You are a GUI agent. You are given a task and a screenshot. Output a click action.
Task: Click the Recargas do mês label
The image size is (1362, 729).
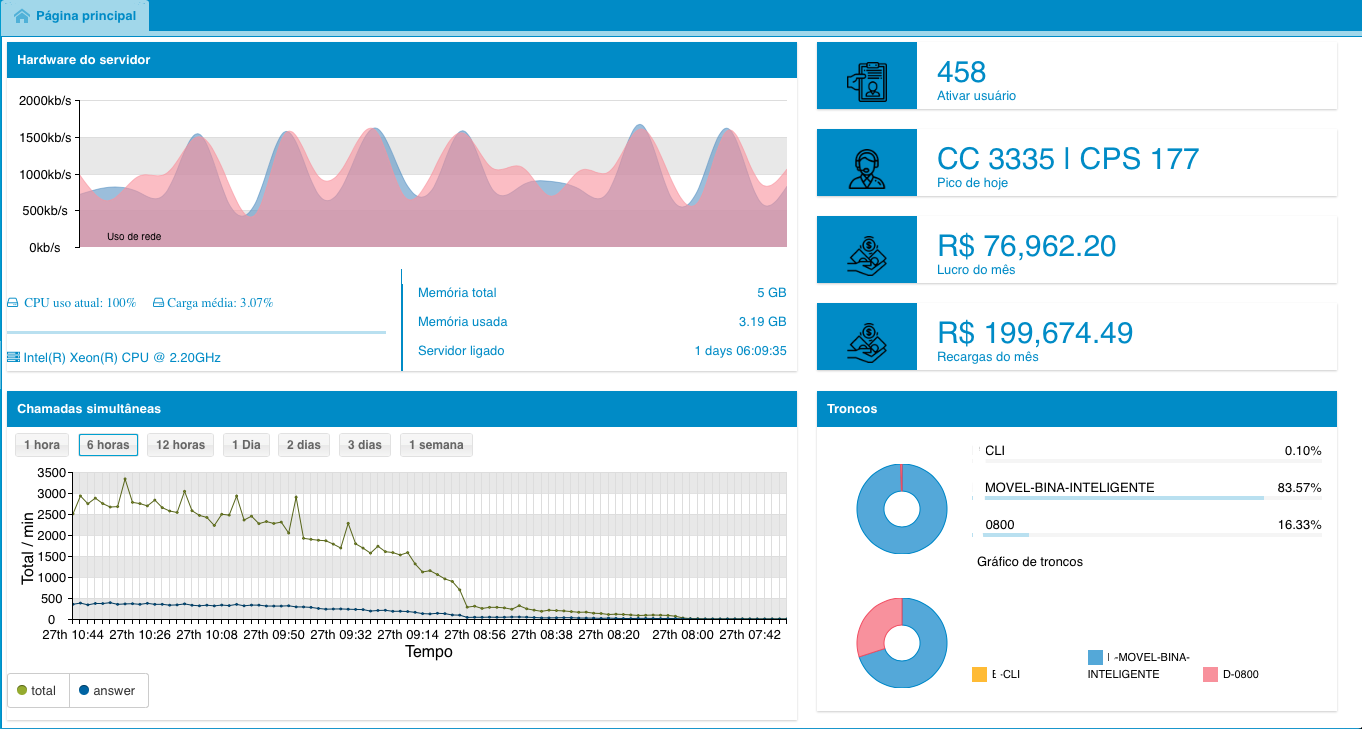(x=987, y=357)
